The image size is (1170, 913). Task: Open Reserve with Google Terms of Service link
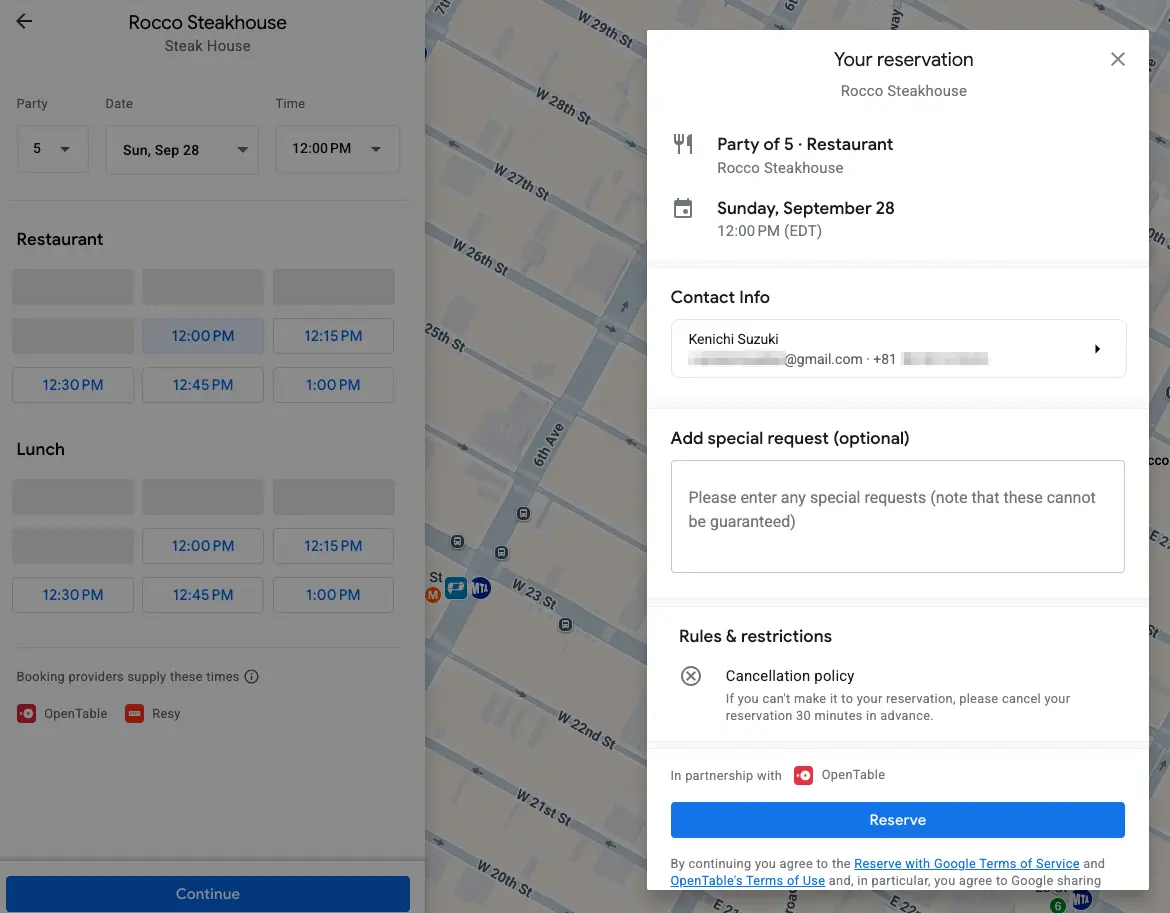point(966,863)
